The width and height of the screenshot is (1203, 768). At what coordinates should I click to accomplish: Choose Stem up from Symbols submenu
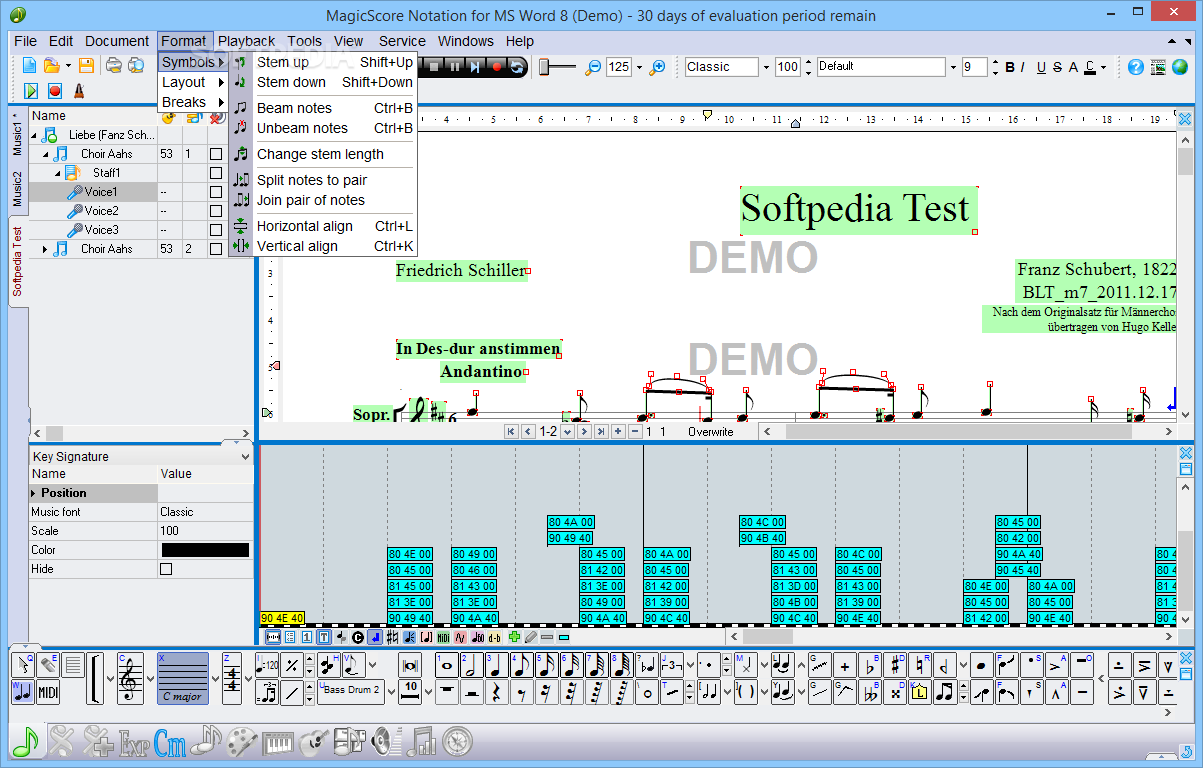[323, 62]
